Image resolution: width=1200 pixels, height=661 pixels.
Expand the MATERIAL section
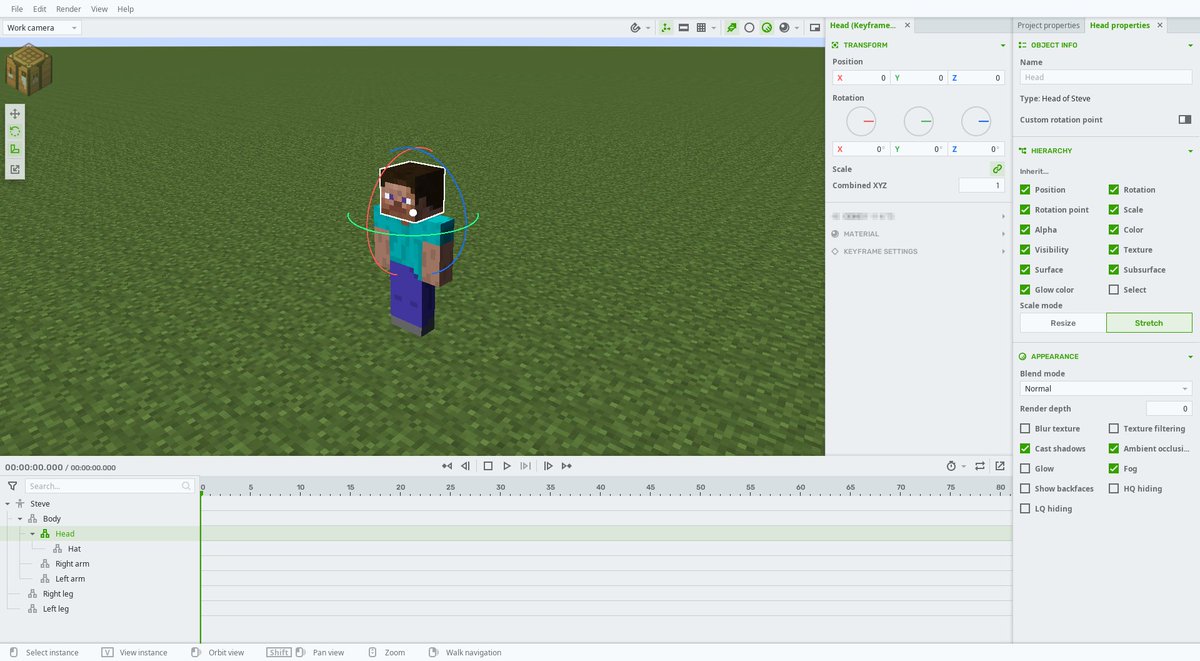click(x=1003, y=234)
